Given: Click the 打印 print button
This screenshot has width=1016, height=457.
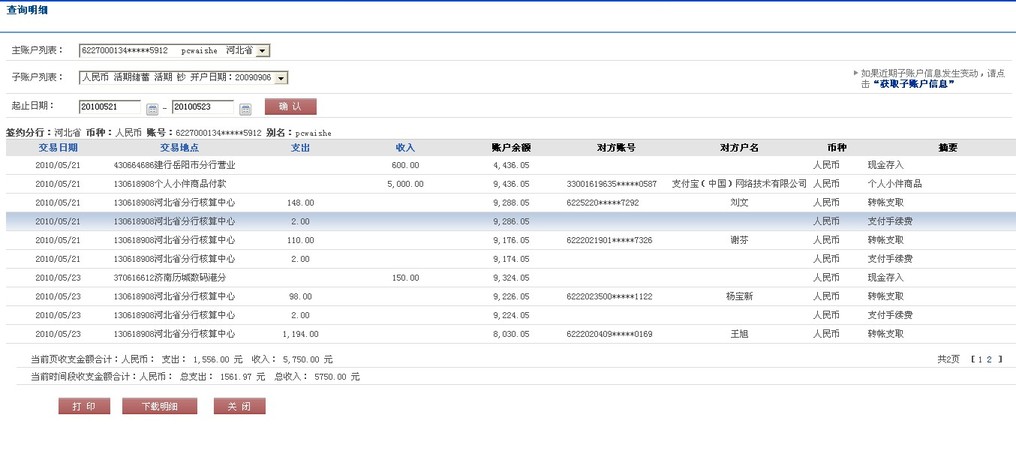Looking at the screenshot, I should pos(84,407).
